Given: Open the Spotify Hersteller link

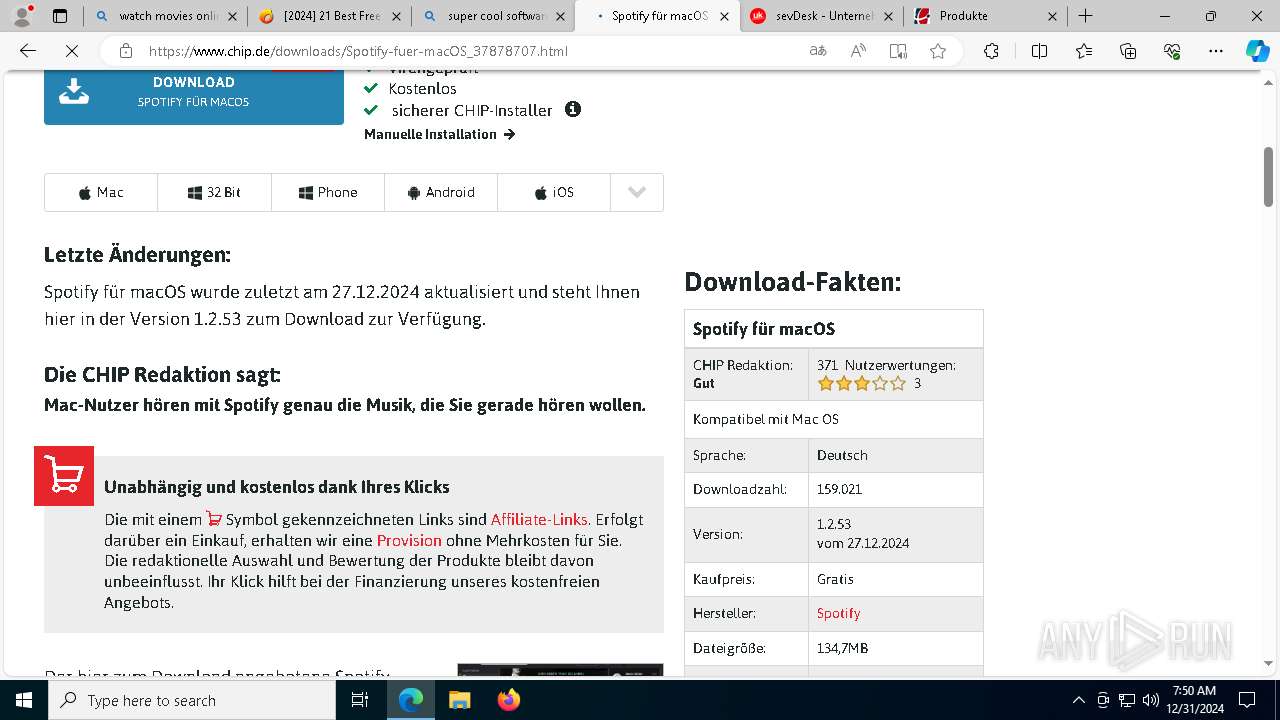Looking at the screenshot, I should tap(838, 613).
